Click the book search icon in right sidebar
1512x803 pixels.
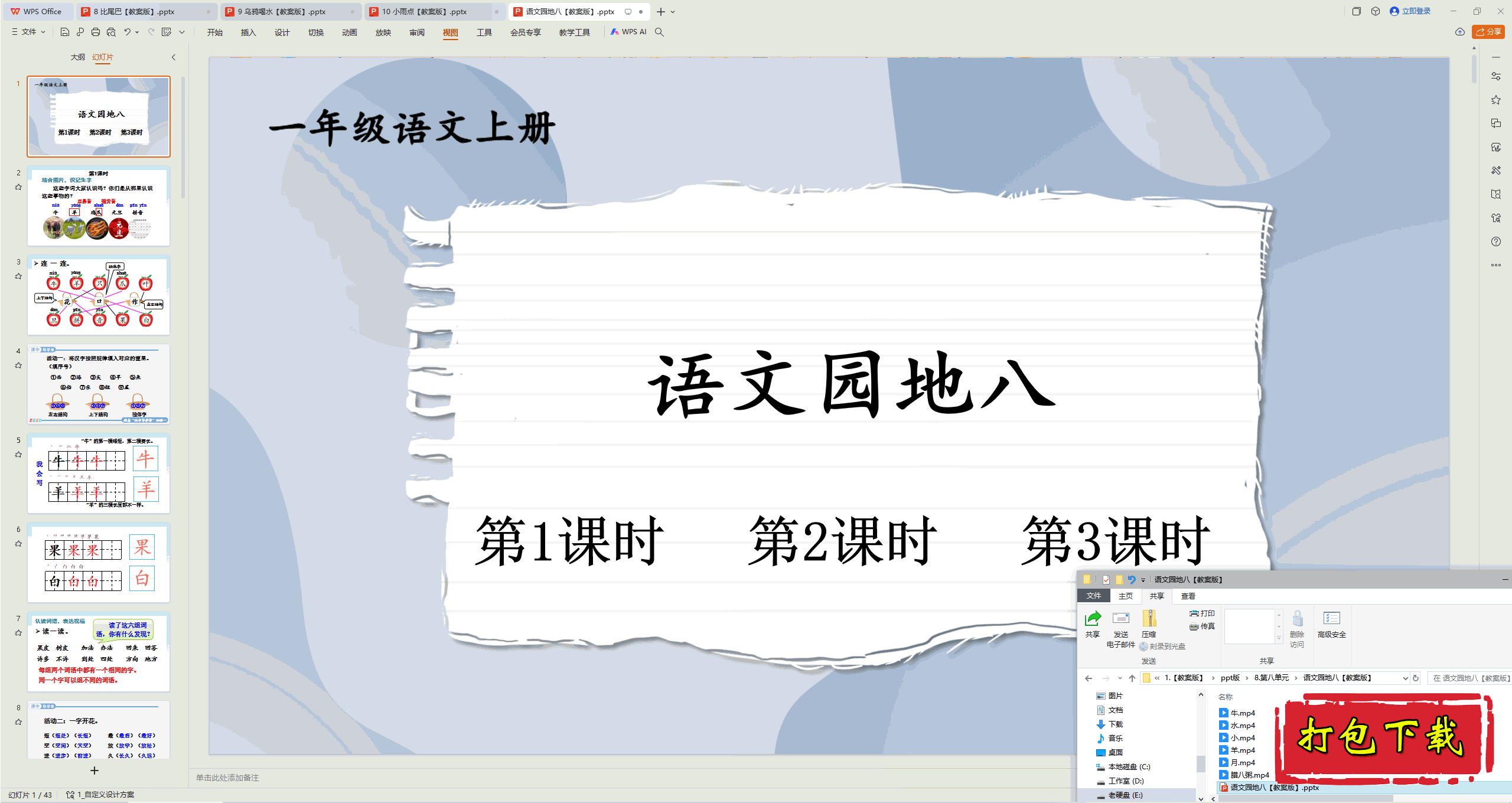pyautogui.click(x=1496, y=194)
